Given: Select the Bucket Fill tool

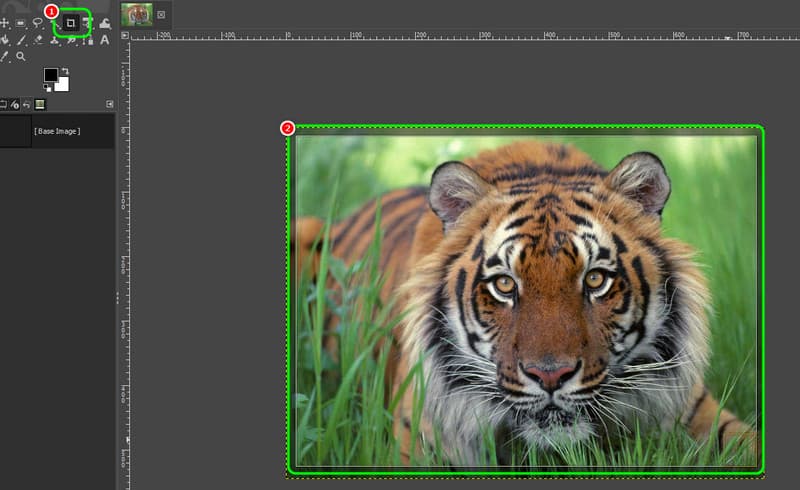Looking at the screenshot, I should point(5,40).
